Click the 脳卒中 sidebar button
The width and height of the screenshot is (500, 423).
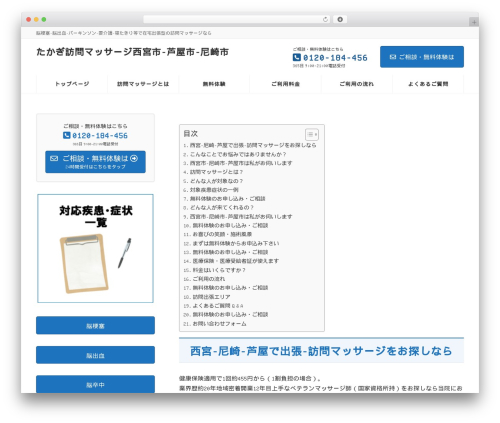click(95, 384)
